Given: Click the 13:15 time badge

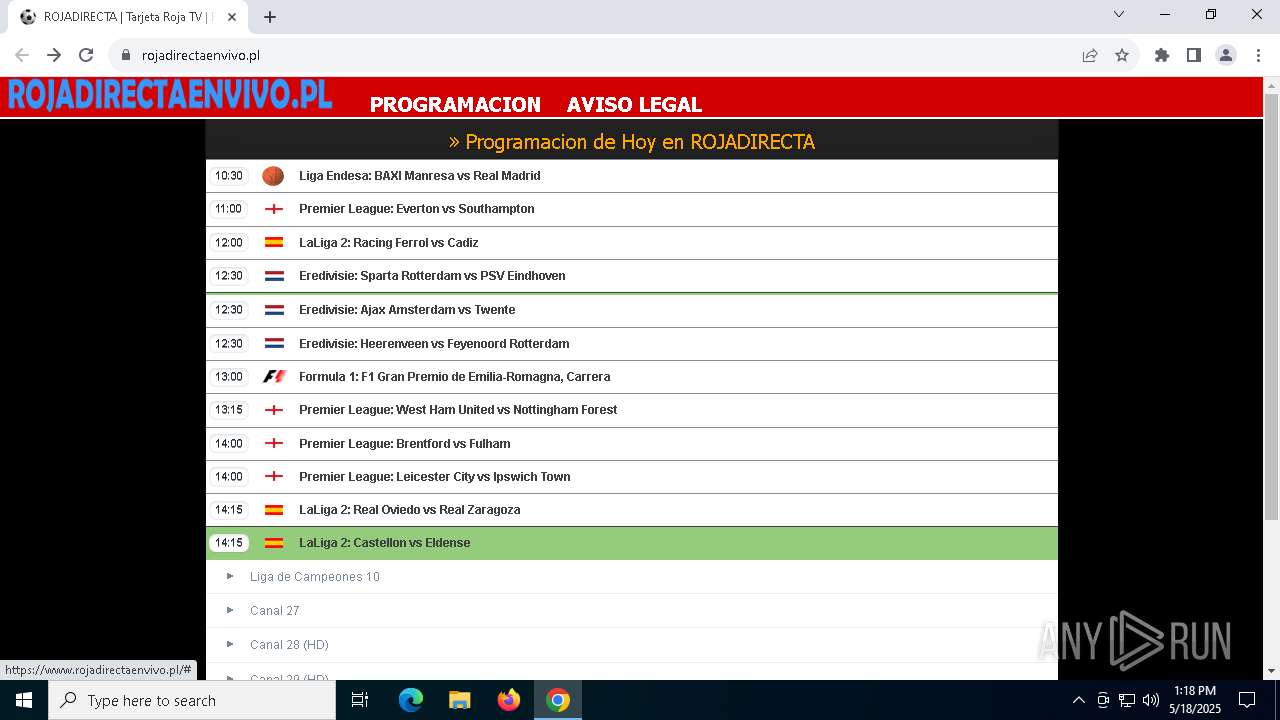Looking at the screenshot, I should 229,410.
